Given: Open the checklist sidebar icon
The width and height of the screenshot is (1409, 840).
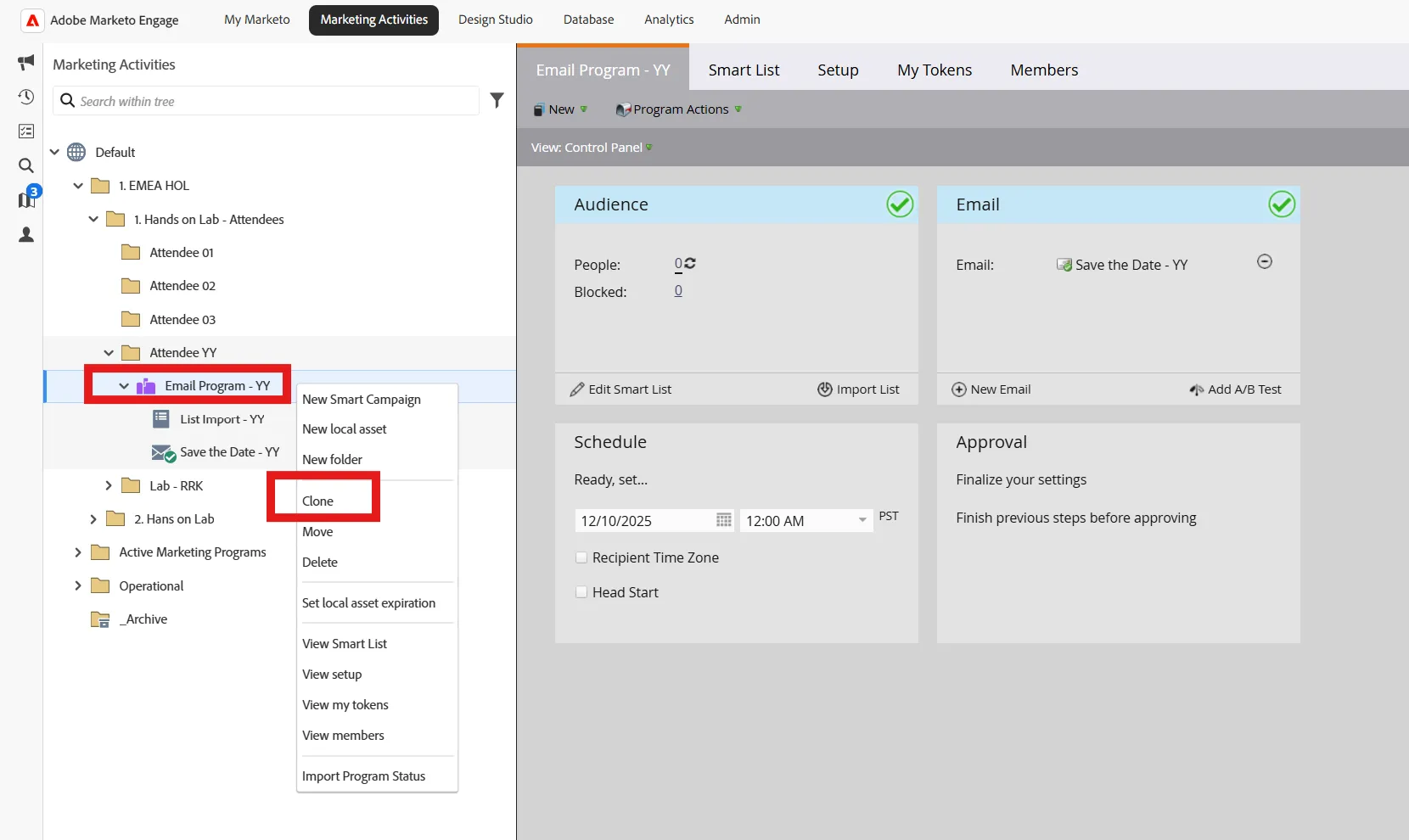Looking at the screenshot, I should tap(26, 131).
